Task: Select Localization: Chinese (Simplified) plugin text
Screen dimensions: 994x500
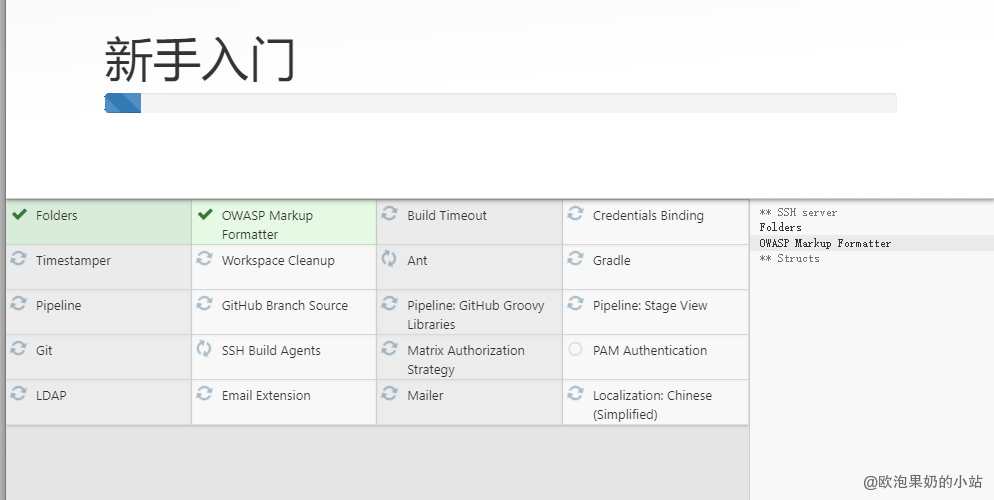Action: click(652, 405)
